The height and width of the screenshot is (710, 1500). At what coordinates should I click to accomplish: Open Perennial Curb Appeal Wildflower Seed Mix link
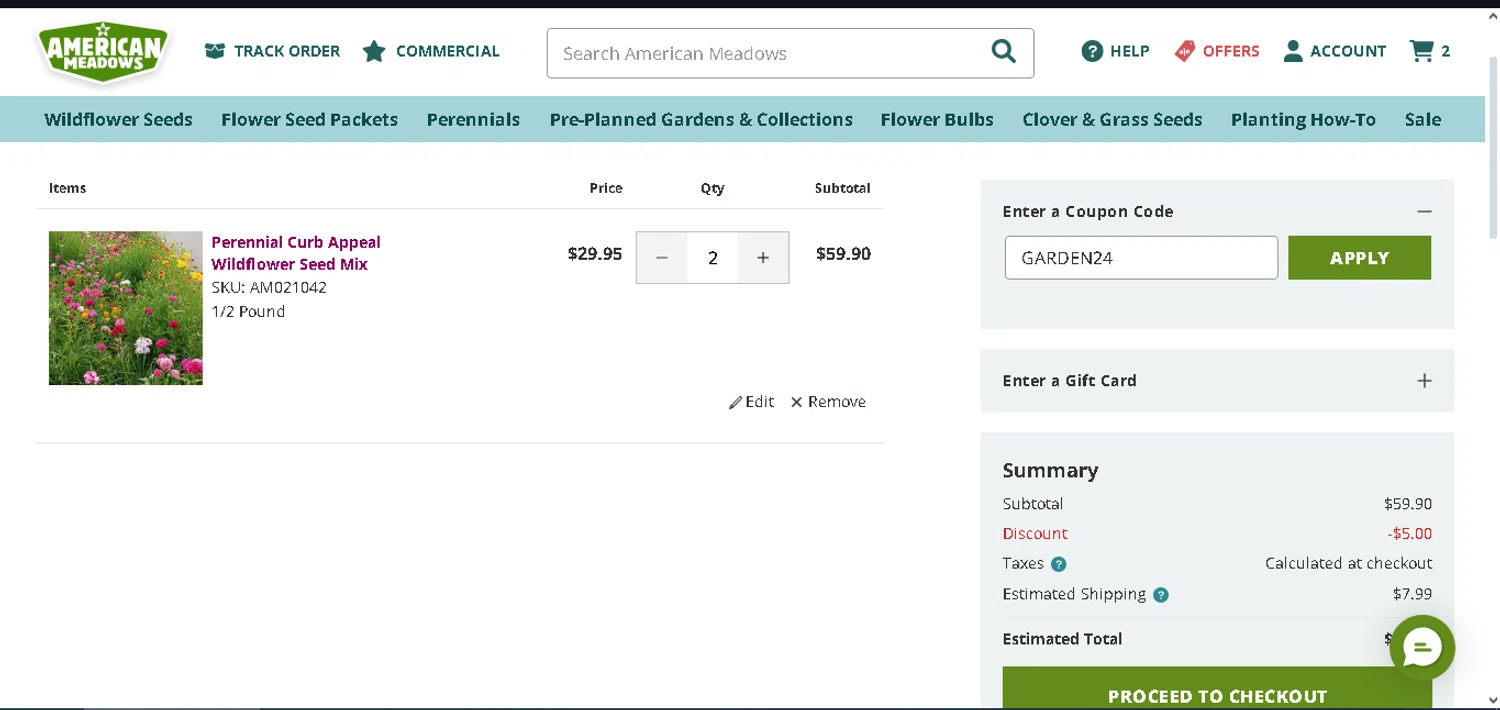click(296, 253)
